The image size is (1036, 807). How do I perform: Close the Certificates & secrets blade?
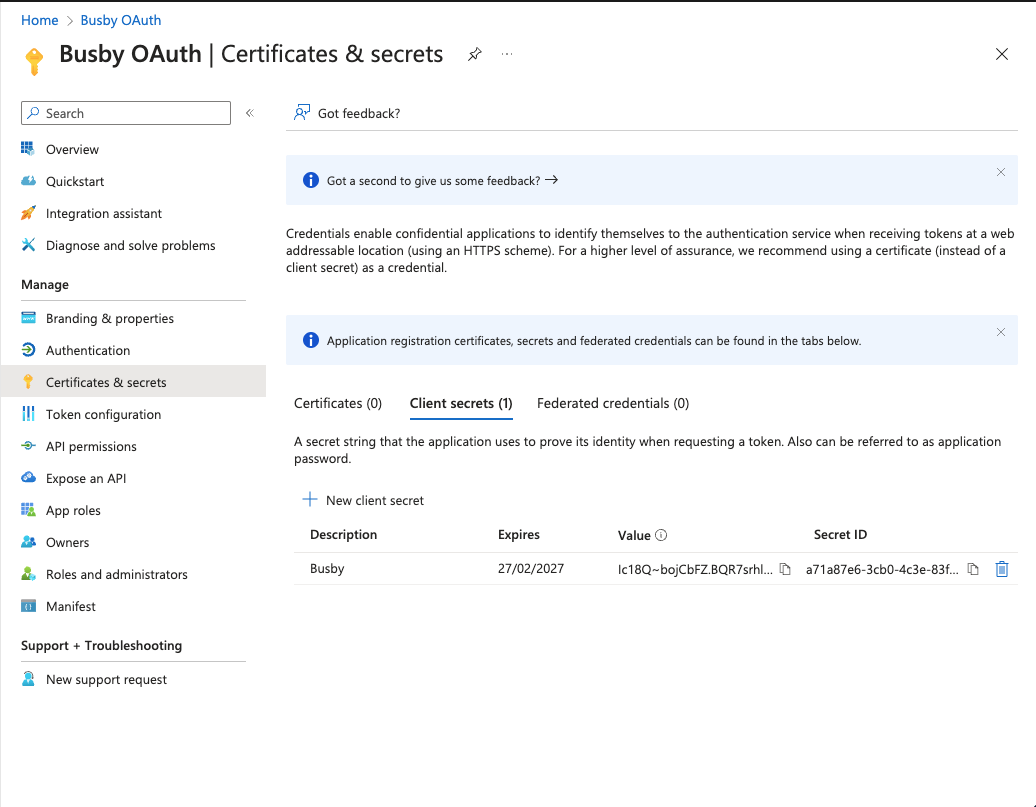[1002, 54]
